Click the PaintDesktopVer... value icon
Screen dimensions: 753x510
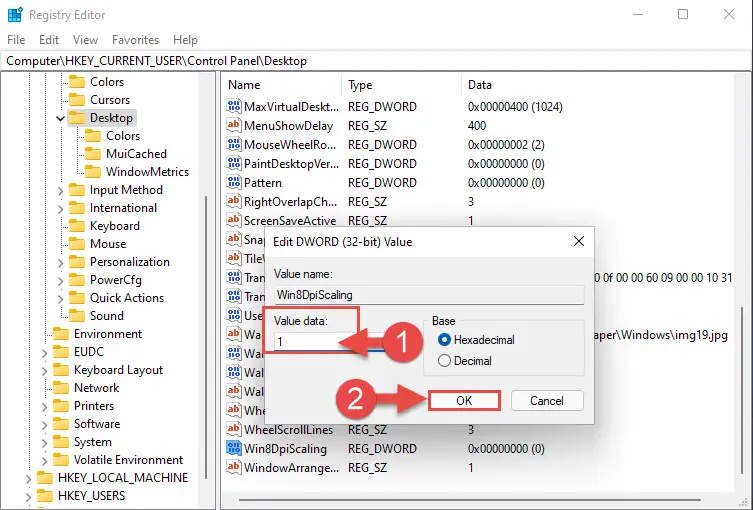(x=234, y=163)
